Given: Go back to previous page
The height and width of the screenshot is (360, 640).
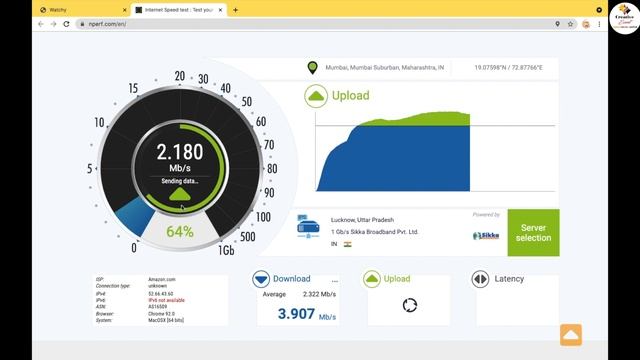Looking at the screenshot, I should coord(41,24).
